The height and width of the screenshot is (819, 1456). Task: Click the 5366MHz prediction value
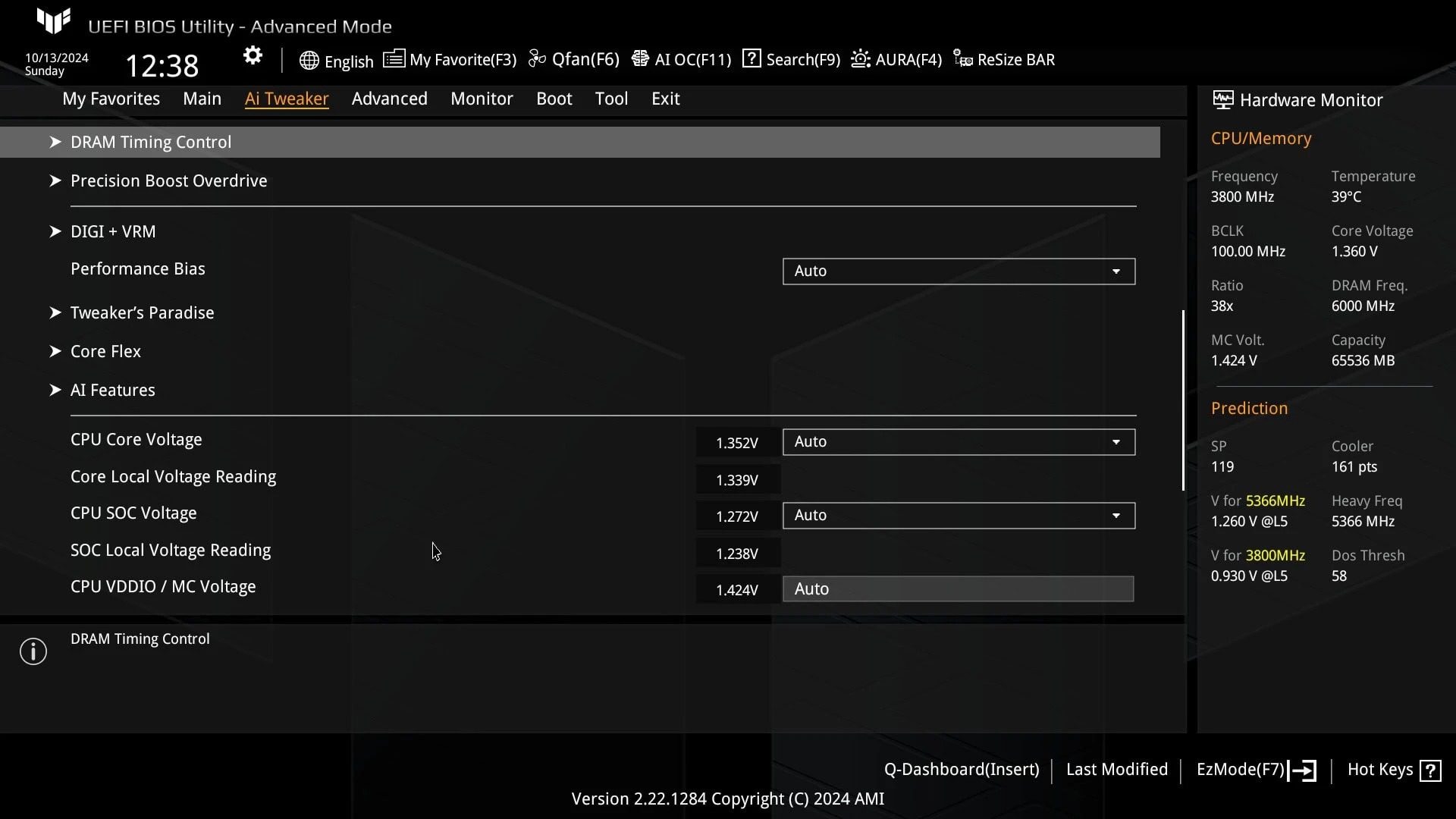tap(1276, 501)
